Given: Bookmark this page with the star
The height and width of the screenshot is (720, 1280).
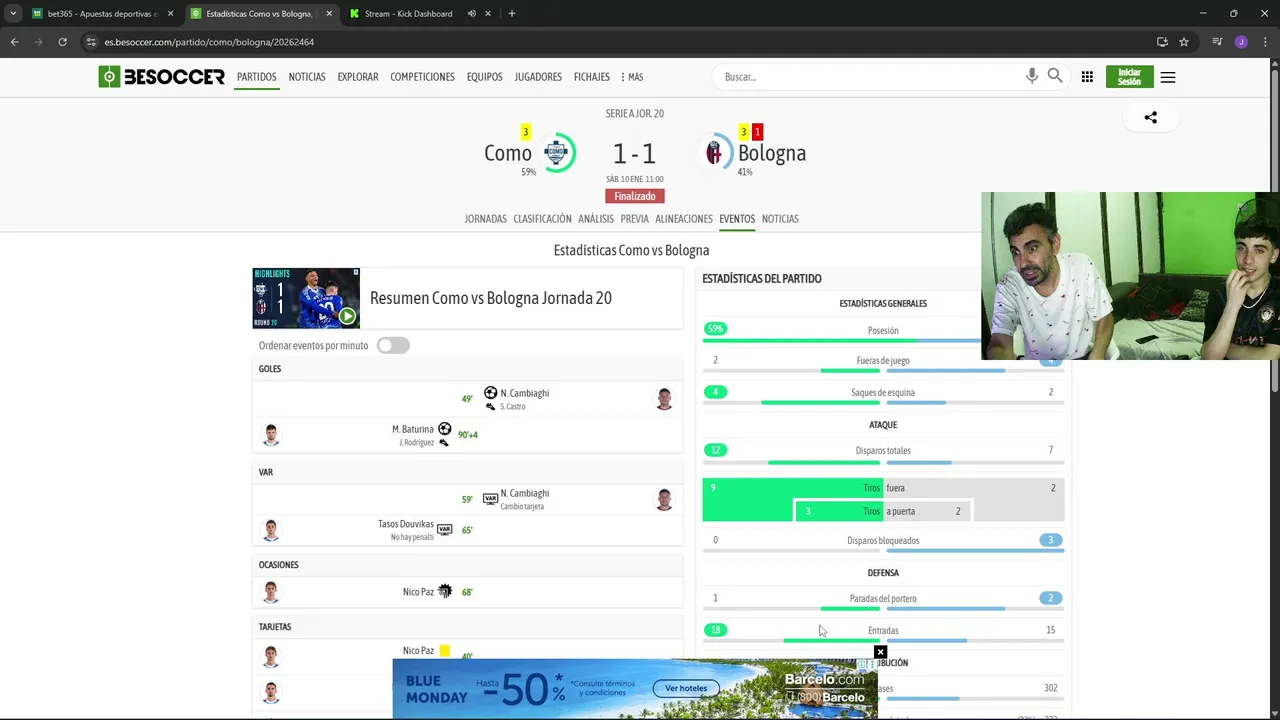Looking at the screenshot, I should [x=1184, y=42].
